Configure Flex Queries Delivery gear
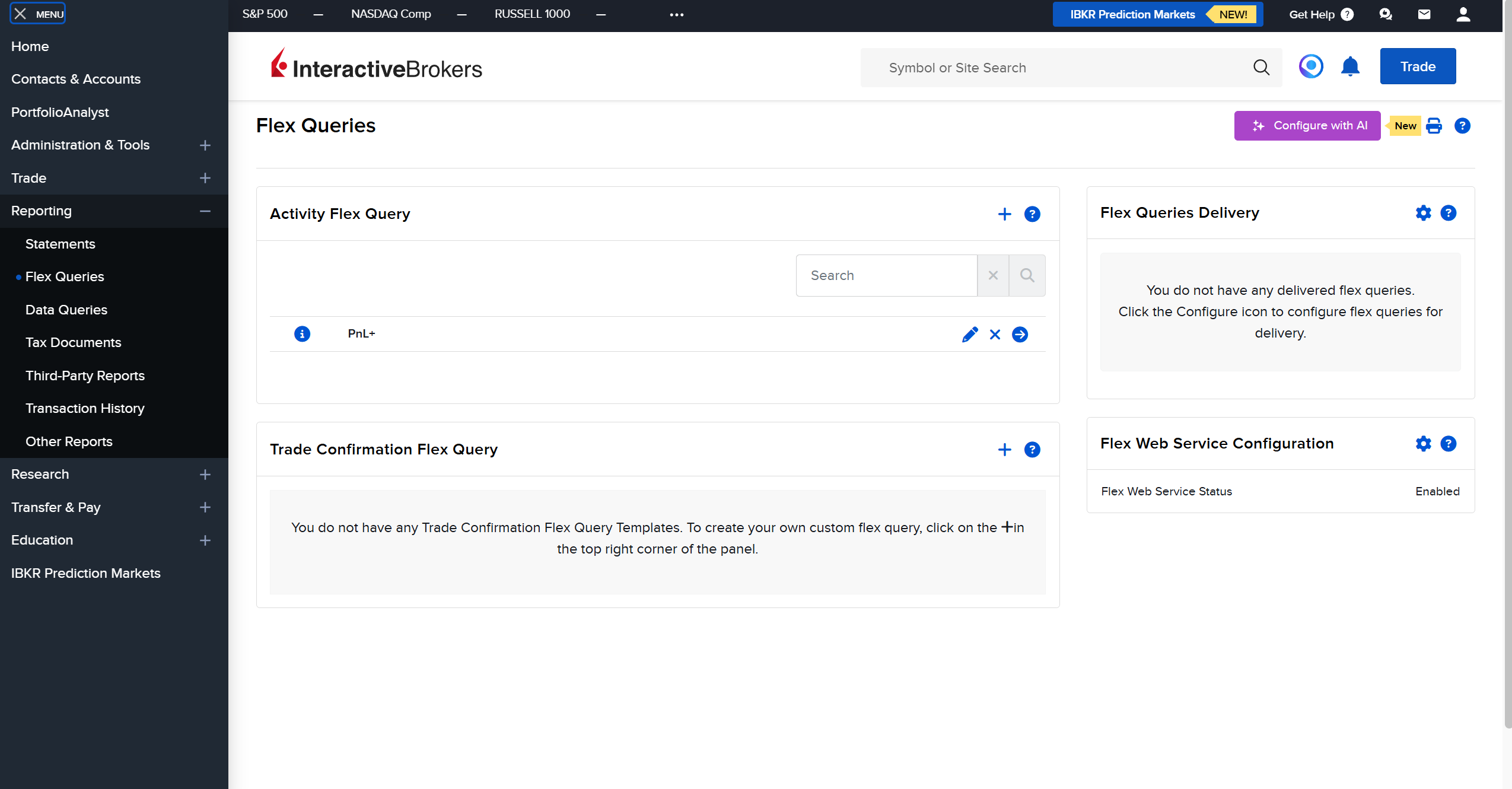 click(x=1424, y=213)
